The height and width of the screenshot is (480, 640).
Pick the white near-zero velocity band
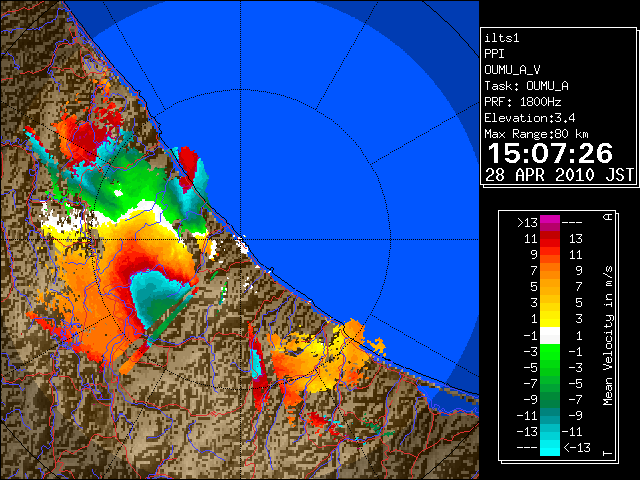pyautogui.click(x=550, y=336)
